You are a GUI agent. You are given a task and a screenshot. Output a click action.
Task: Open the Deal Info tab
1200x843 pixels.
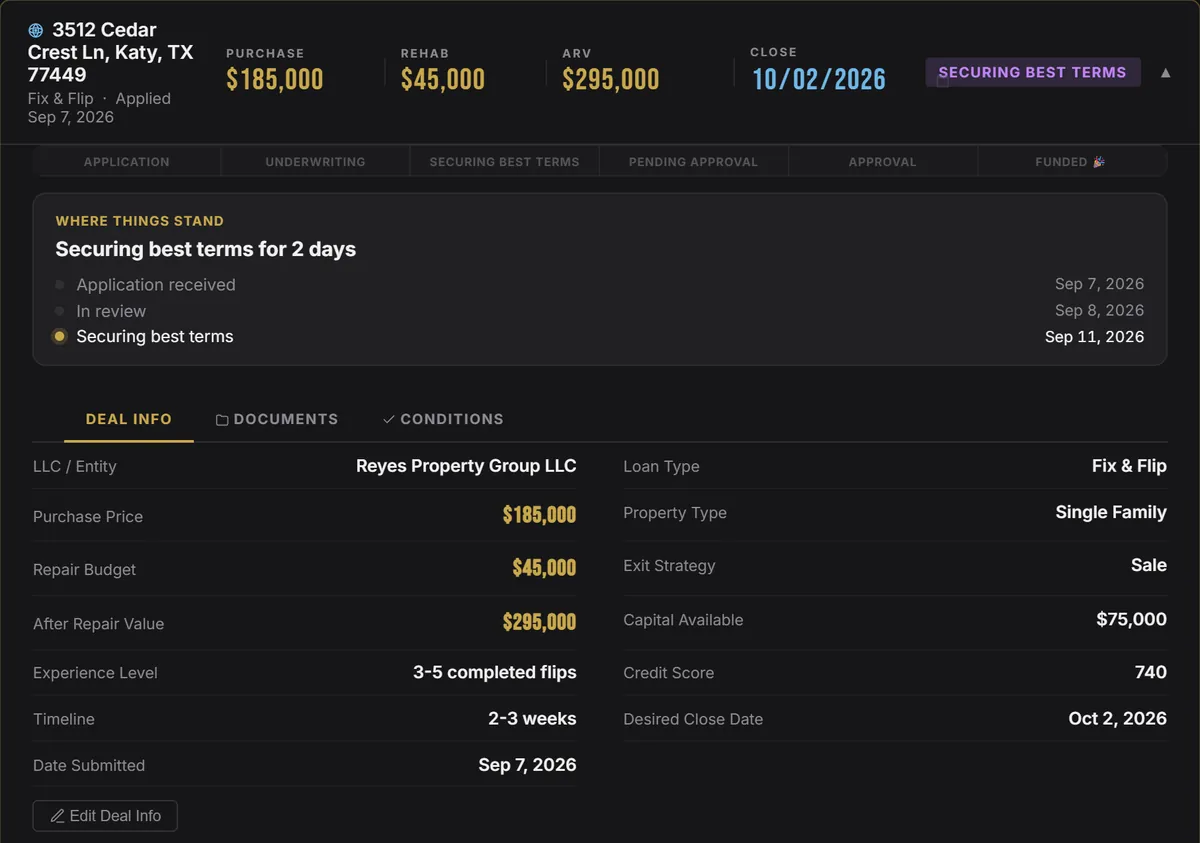(129, 419)
